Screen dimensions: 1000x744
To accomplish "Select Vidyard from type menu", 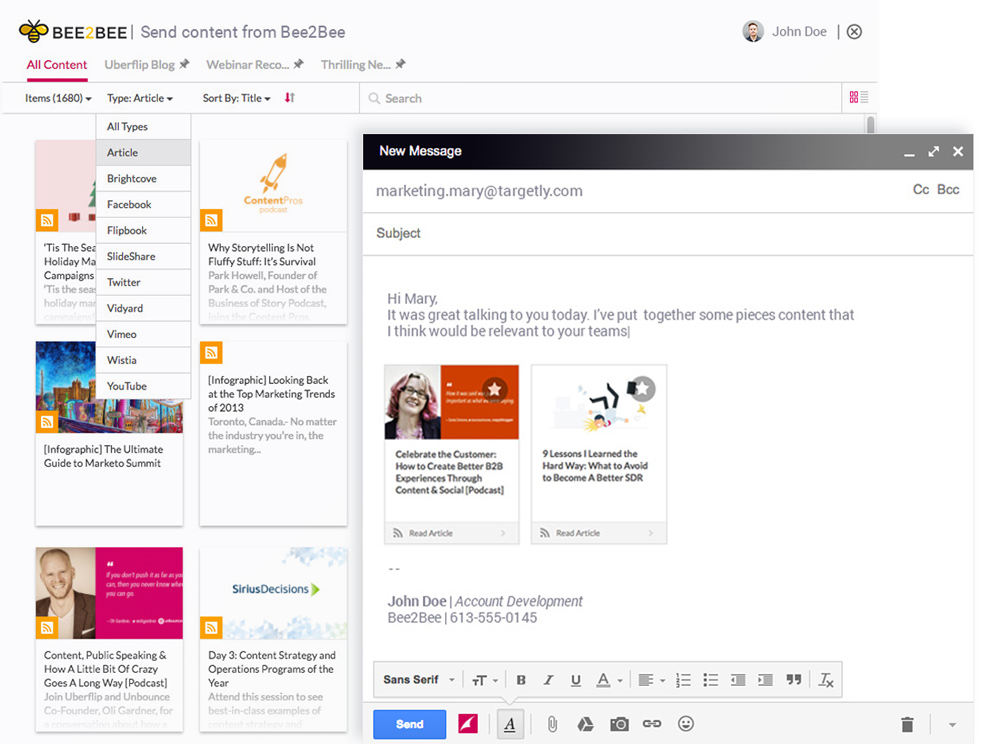I will [143, 309].
